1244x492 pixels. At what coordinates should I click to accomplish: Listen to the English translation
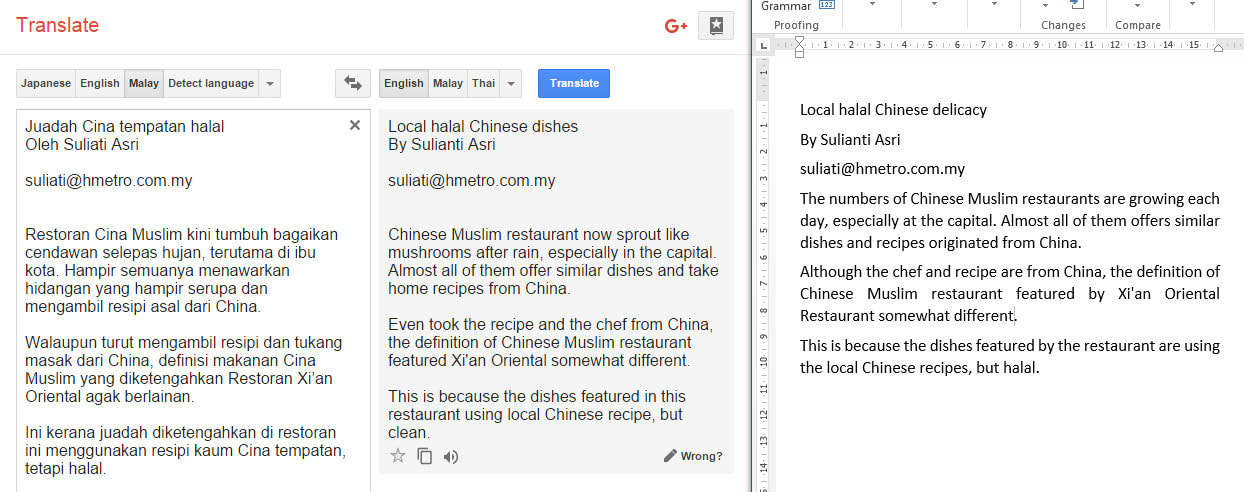click(451, 456)
